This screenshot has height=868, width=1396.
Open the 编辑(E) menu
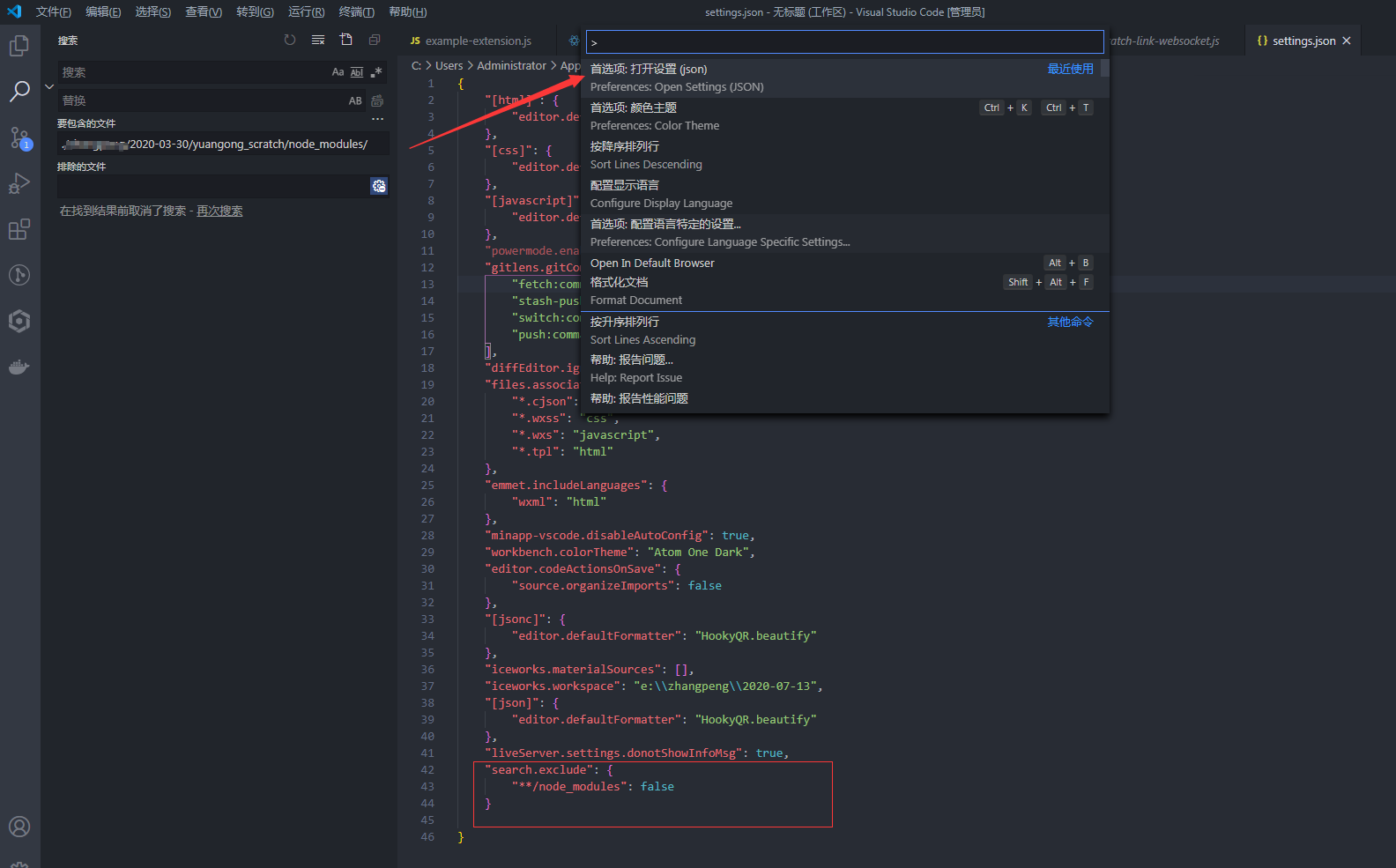coord(103,12)
